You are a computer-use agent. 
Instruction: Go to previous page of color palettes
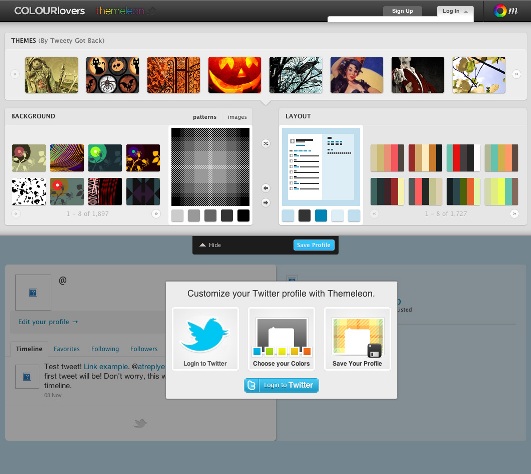[x=374, y=214]
